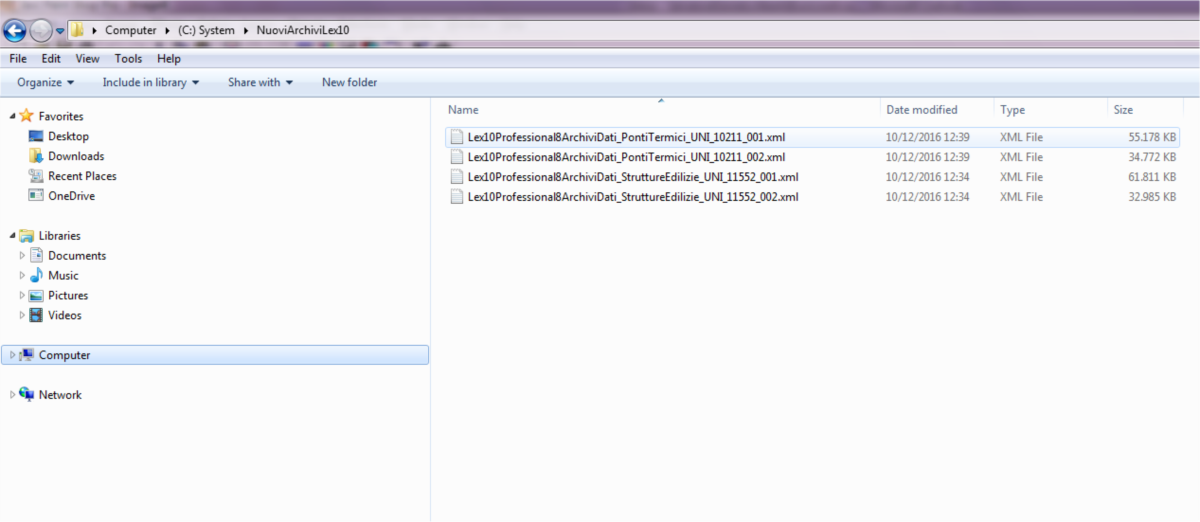The width and height of the screenshot is (1200, 522).
Task: Select Pictures in Libraries
Action: click(x=68, y=296)
